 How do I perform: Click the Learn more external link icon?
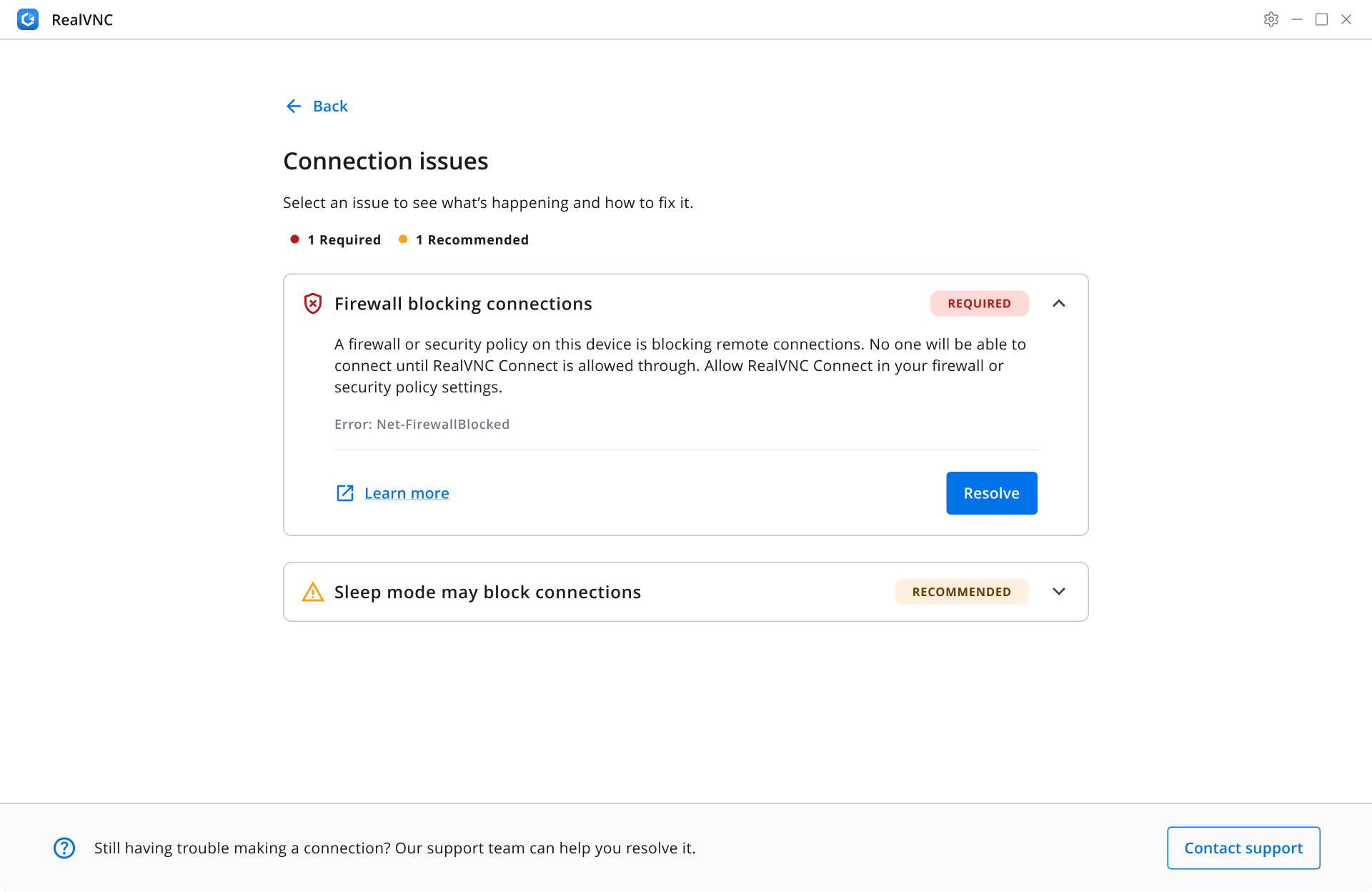click(x=345, y=493)
